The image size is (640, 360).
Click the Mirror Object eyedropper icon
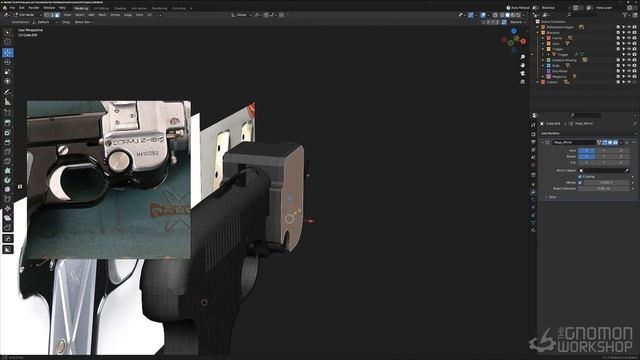[627, 171]
